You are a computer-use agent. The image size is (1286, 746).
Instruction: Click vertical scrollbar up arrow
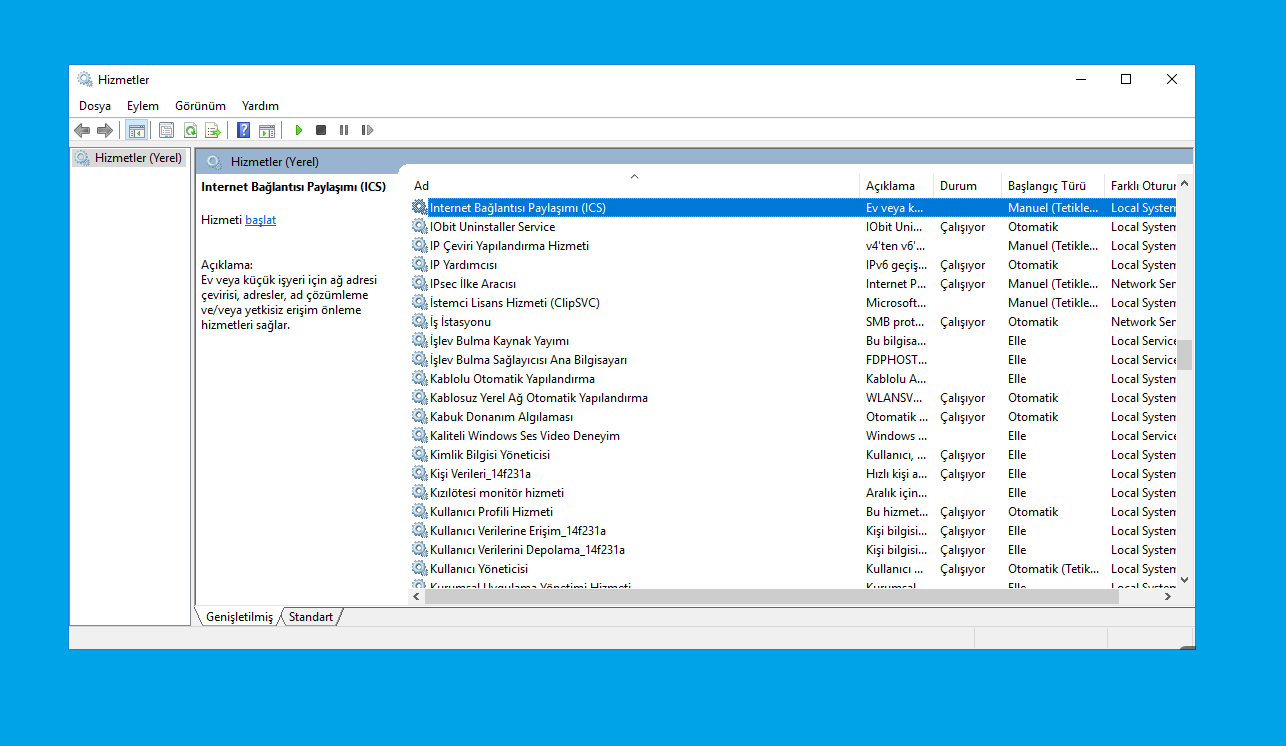point(1184,184)
